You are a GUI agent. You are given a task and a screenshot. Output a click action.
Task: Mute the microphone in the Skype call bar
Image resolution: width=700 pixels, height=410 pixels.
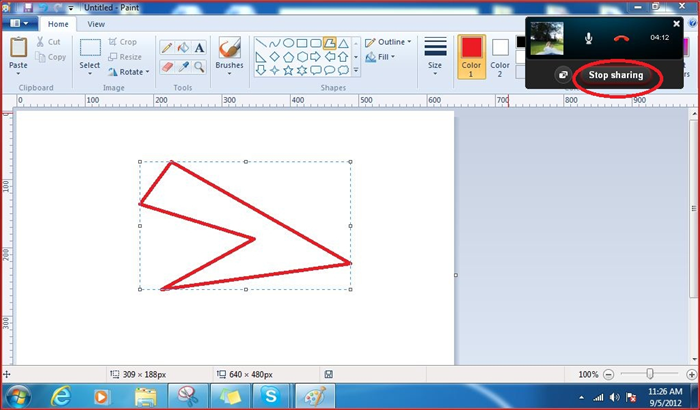pyautogui.click(x=588, y=38)
